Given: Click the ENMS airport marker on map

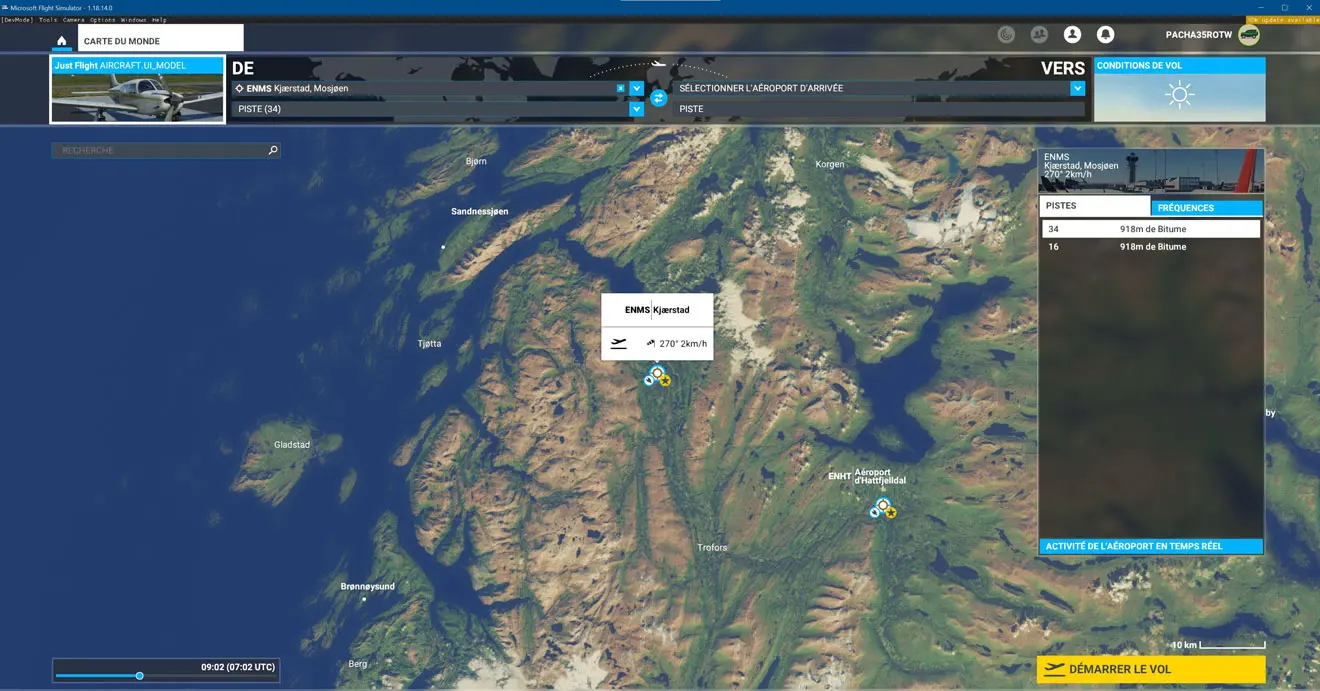Looking at the screenshot, I should point(657,373).
